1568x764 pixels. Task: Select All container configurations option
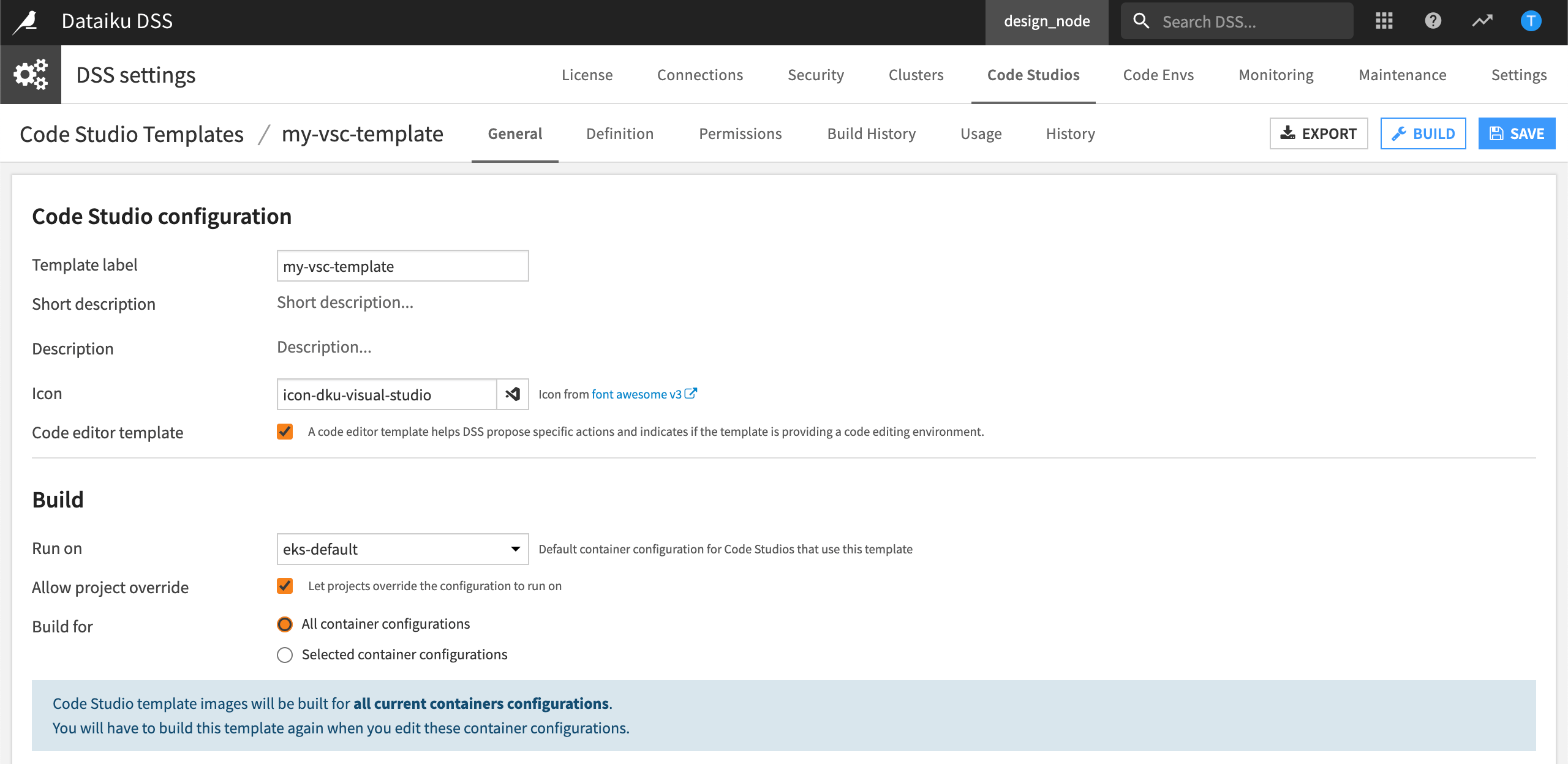[x=284, y=624]
